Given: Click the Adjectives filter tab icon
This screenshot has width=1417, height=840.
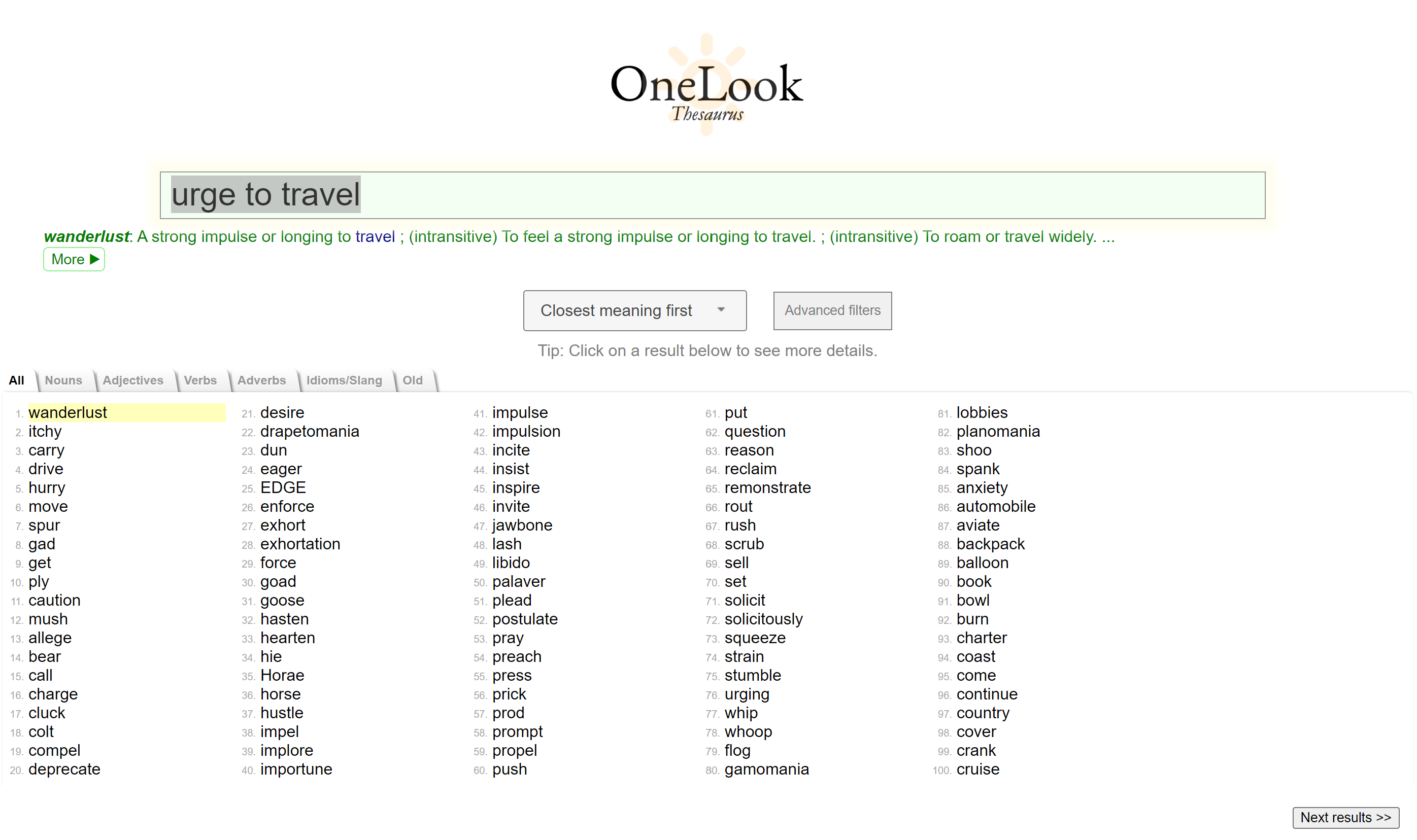Looking at the screenshot, I should pos(132,380).
